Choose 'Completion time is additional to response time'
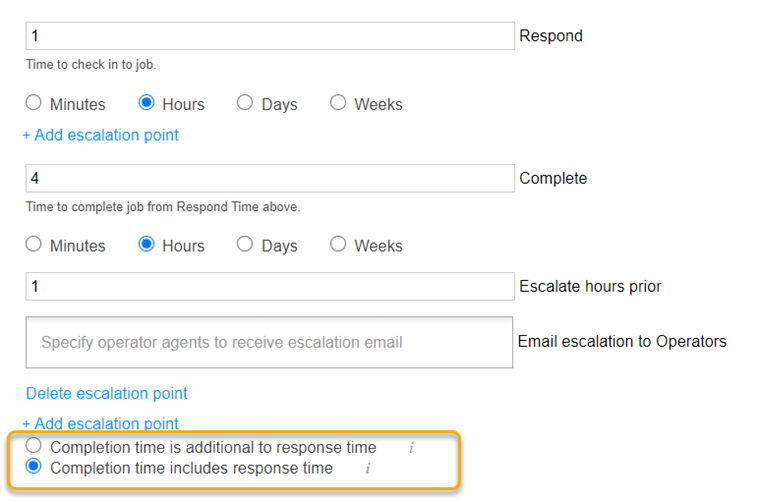Image resolution: width=759 pixels, height=502 pixels. click(34, 447)
